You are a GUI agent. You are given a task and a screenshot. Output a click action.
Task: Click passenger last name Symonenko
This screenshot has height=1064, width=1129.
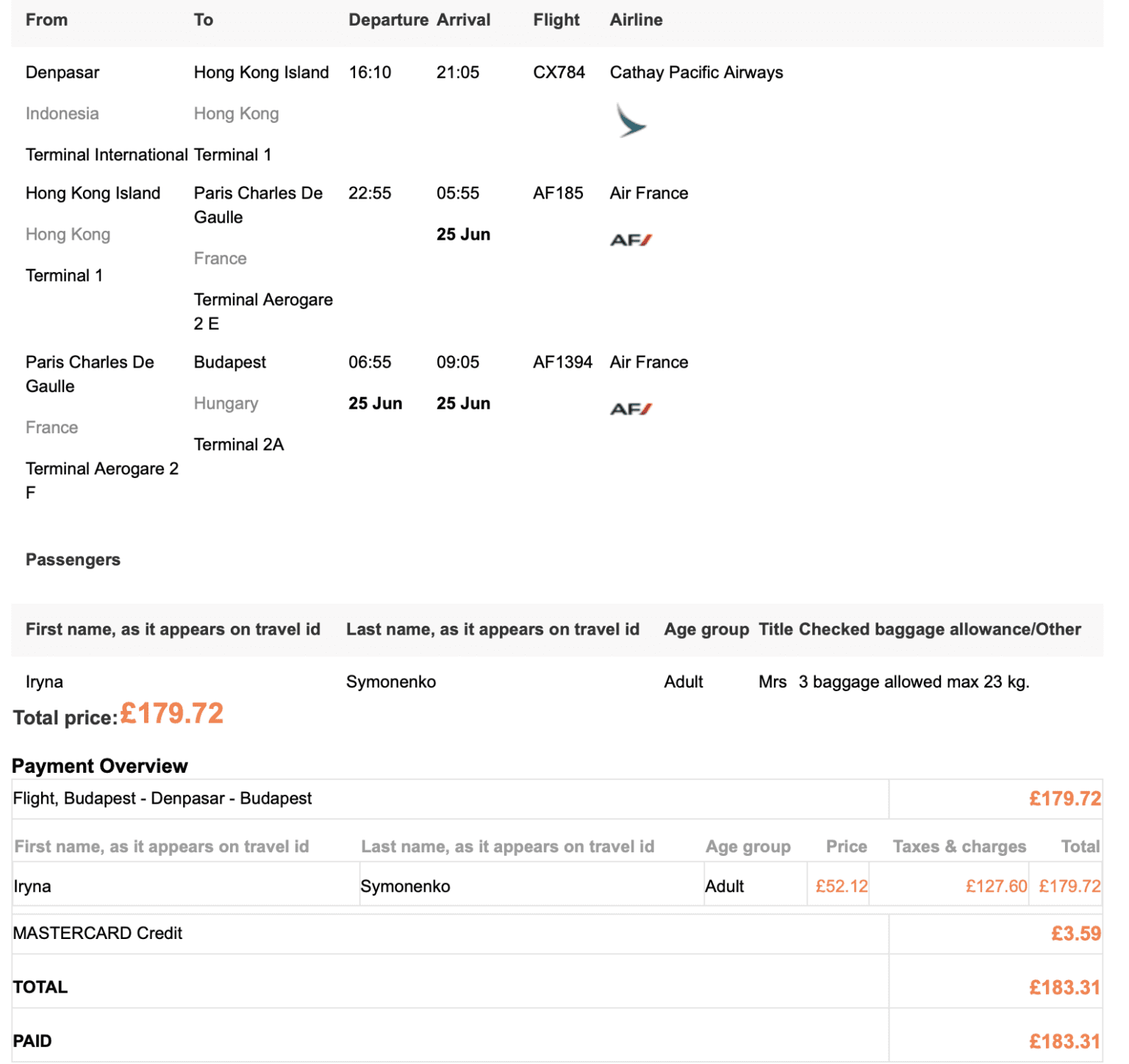click(391, 681)
